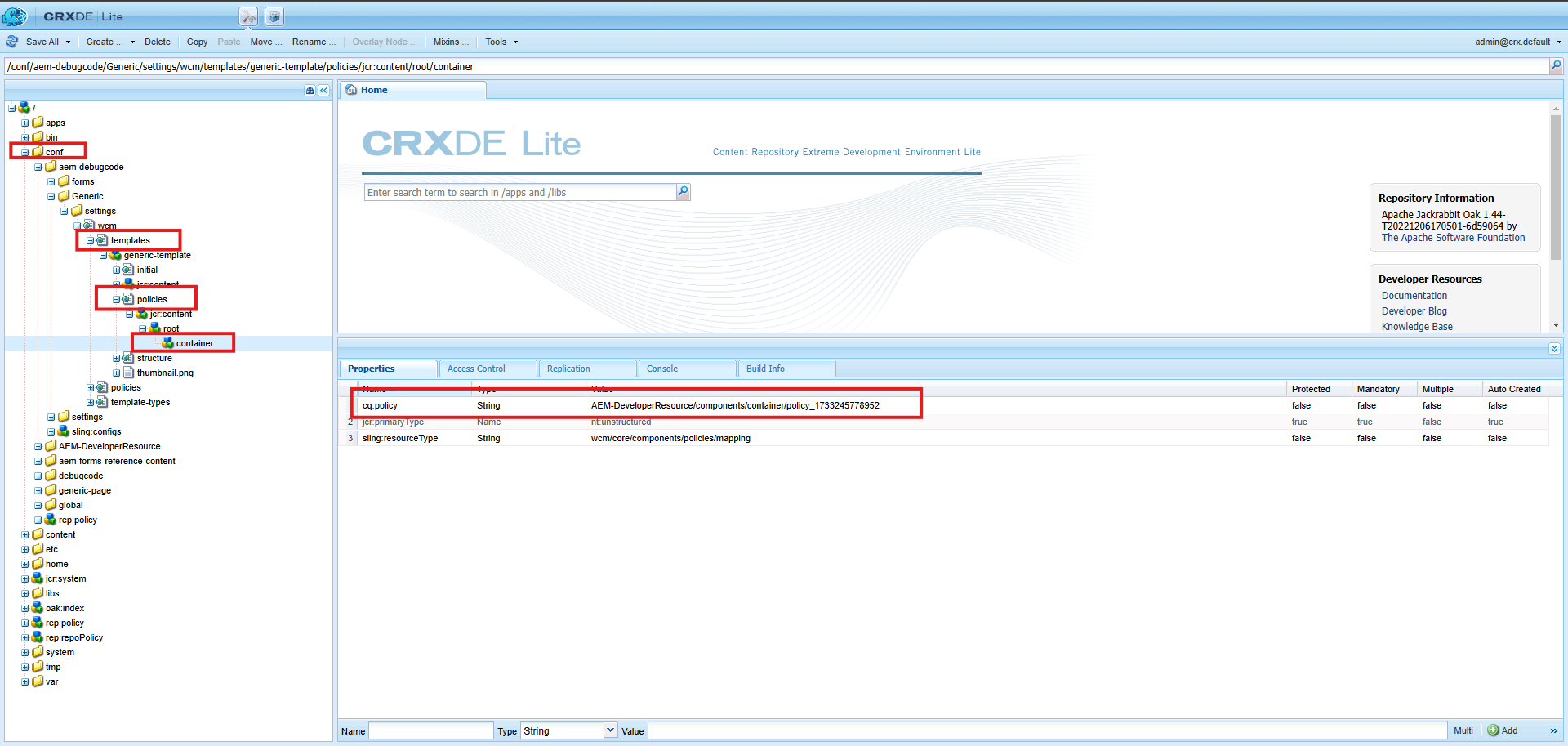
Task: Open the Type dropdown in the property bar
Action: 610,730
